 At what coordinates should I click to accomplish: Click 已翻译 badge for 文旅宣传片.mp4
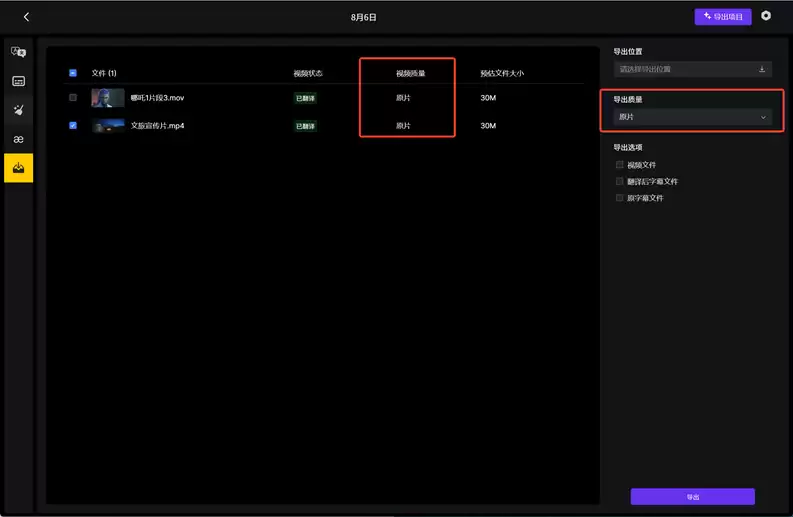pyautogui.click(x=305, y=126)
